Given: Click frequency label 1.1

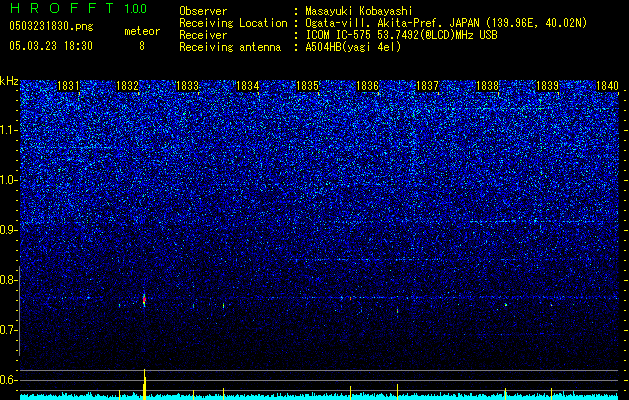Looking at the screenshot, I should [9, 130].
